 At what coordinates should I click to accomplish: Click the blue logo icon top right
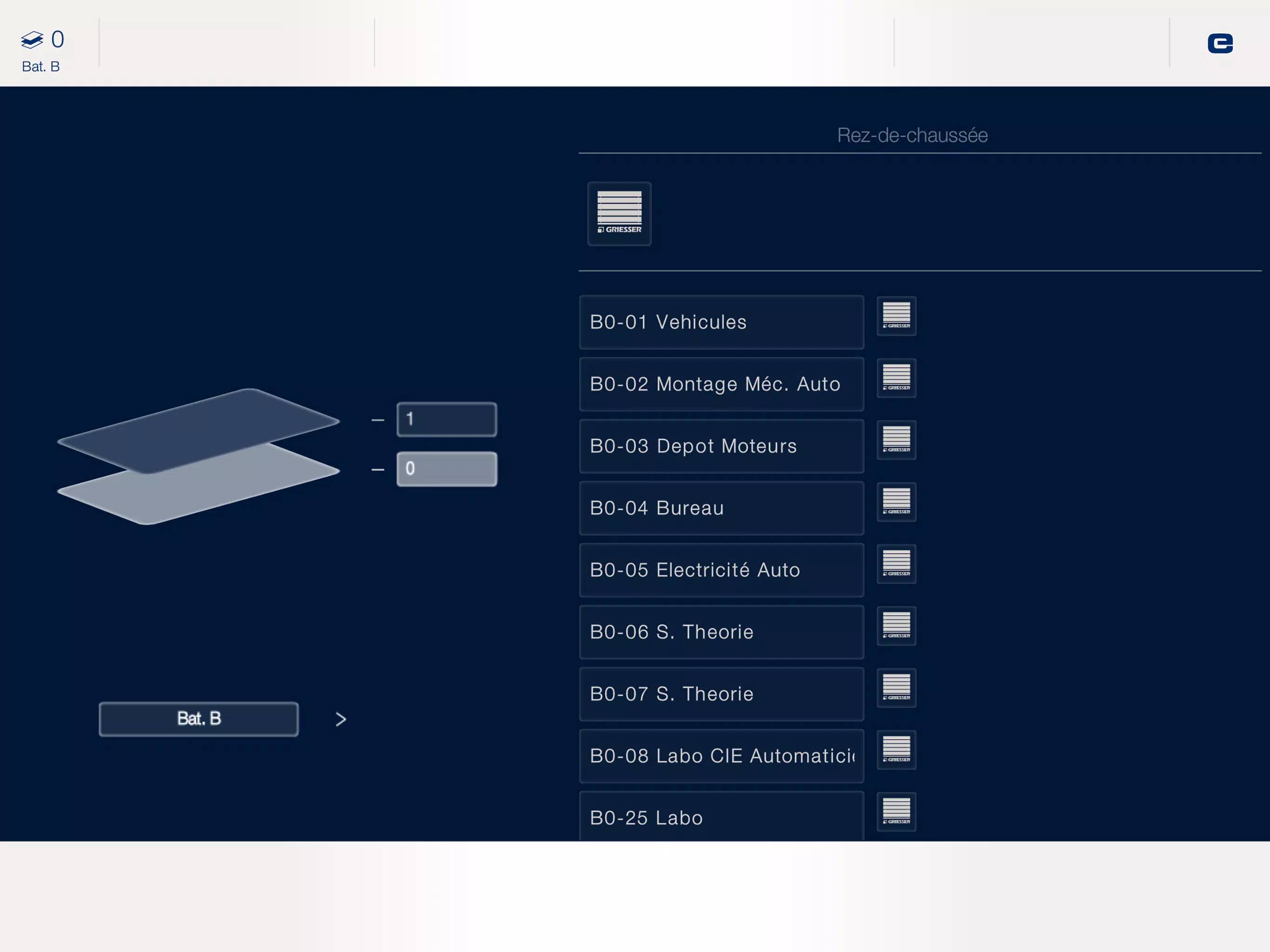(x=1220, y=43)
